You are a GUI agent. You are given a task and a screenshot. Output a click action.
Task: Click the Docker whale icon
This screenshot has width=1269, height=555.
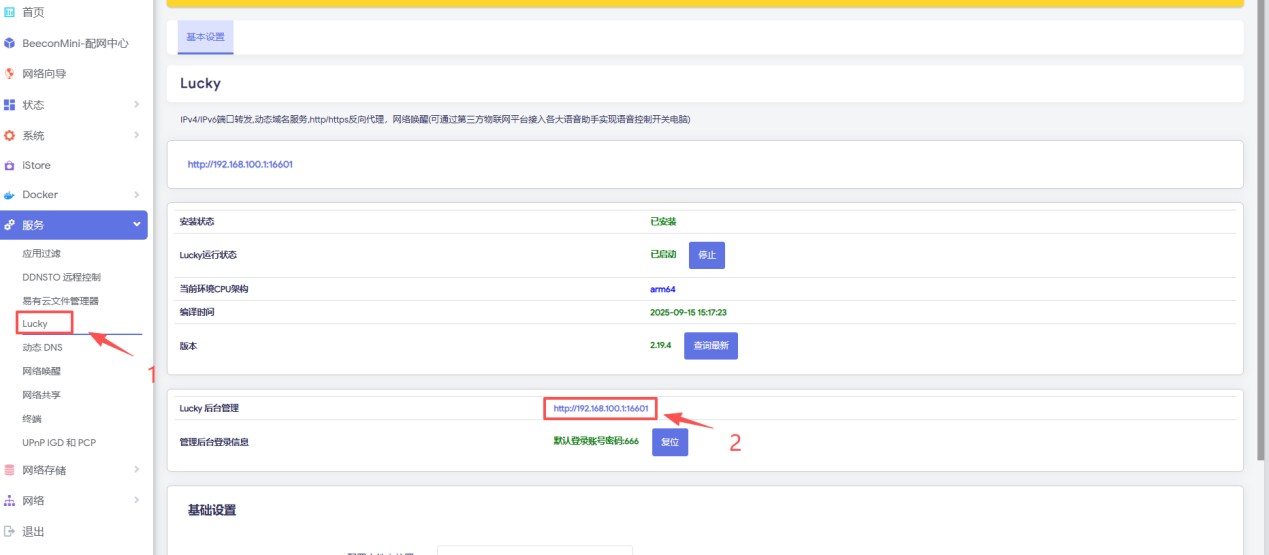10,195
